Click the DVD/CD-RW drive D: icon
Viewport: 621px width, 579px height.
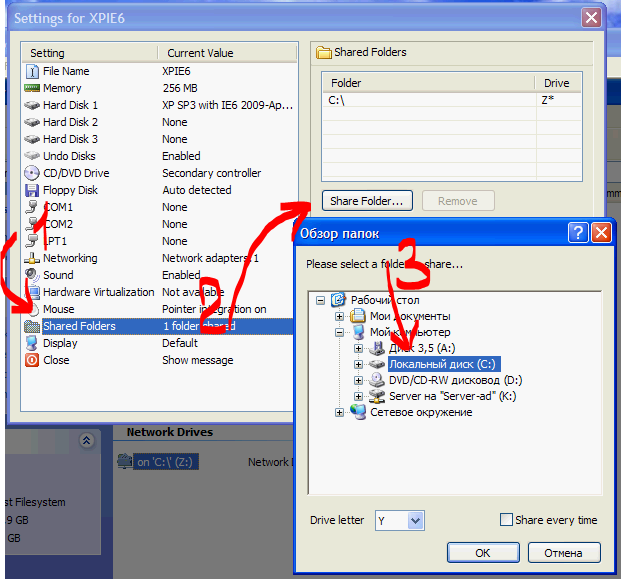click(377, 380)
